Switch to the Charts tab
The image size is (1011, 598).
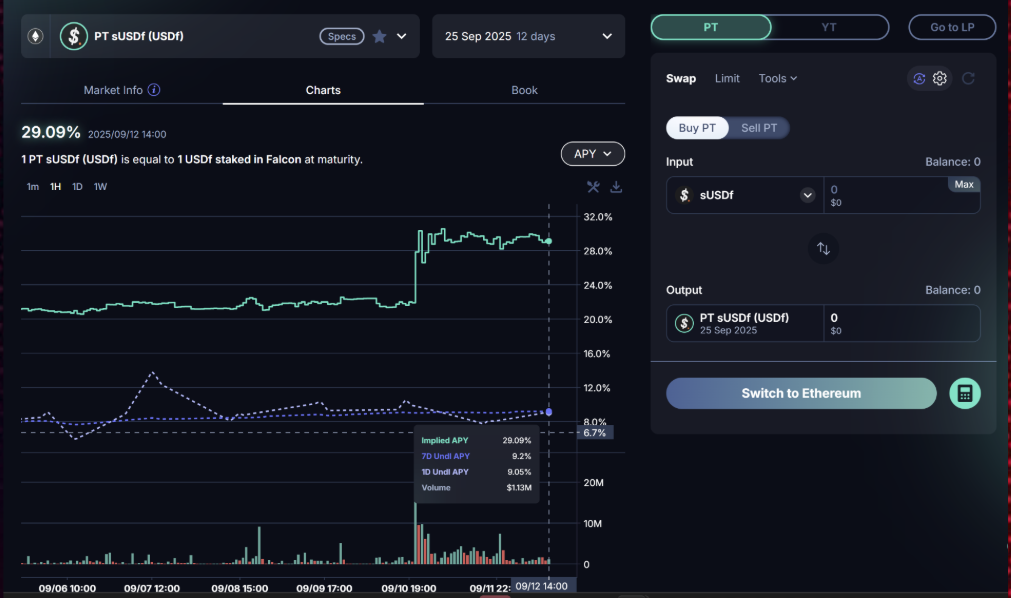(x=323, y=90)
